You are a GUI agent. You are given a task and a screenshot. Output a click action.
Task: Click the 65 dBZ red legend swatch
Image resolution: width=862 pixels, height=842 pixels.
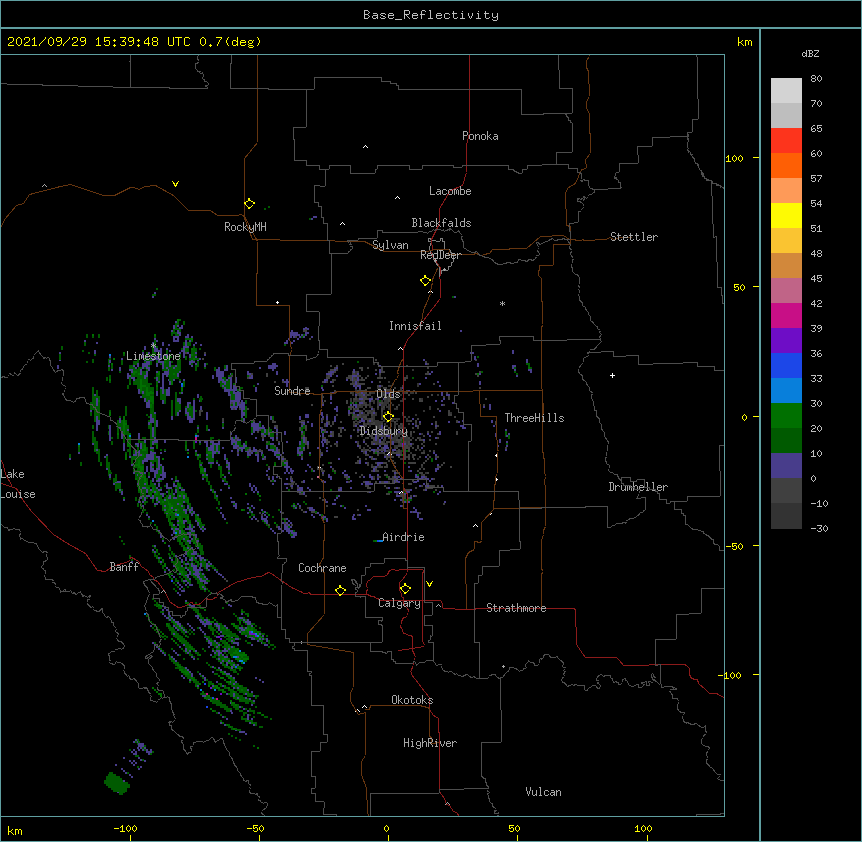click(x=786, y=141)
